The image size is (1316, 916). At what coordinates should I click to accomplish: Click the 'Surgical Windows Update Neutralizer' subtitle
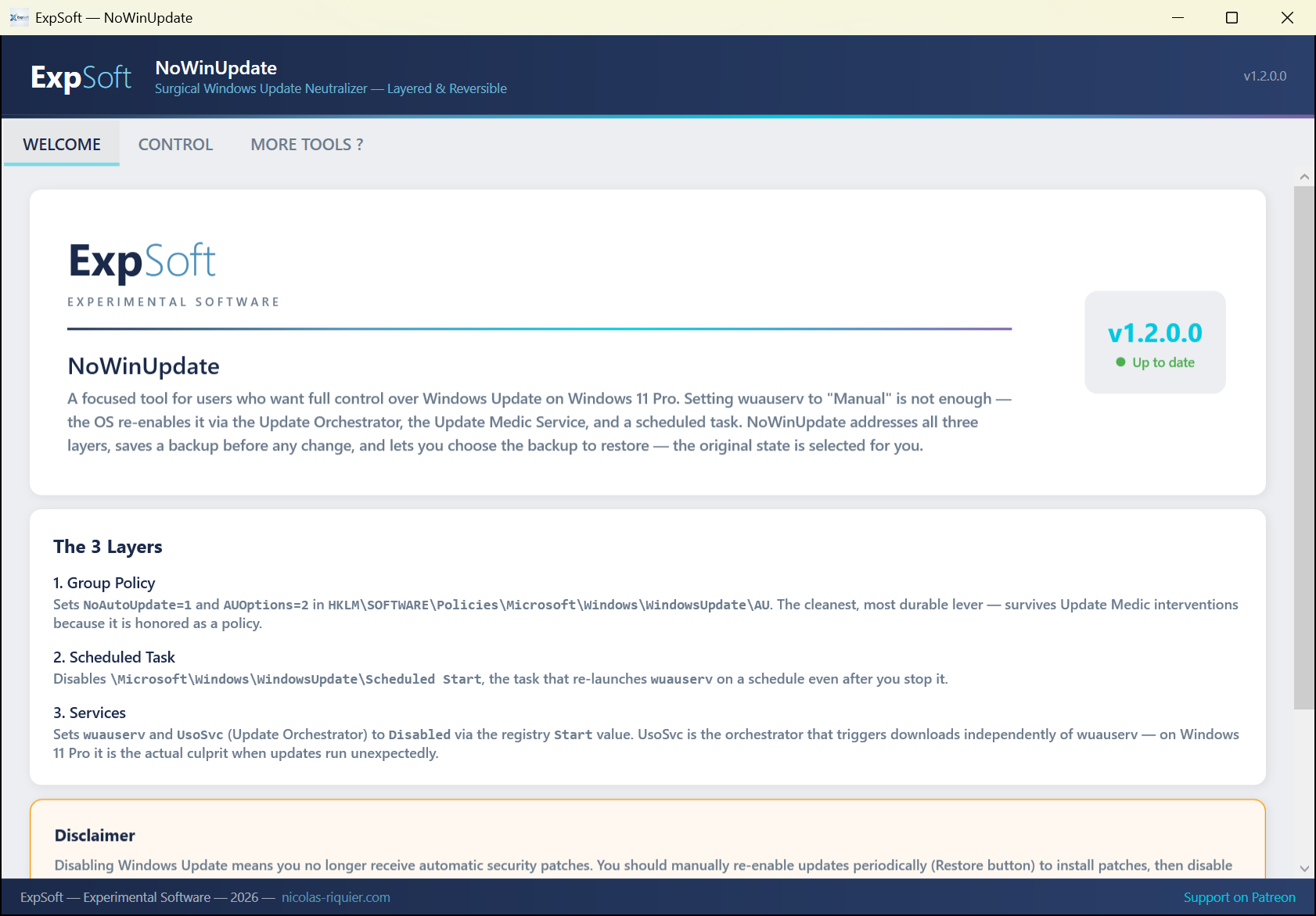pos(331,88)
